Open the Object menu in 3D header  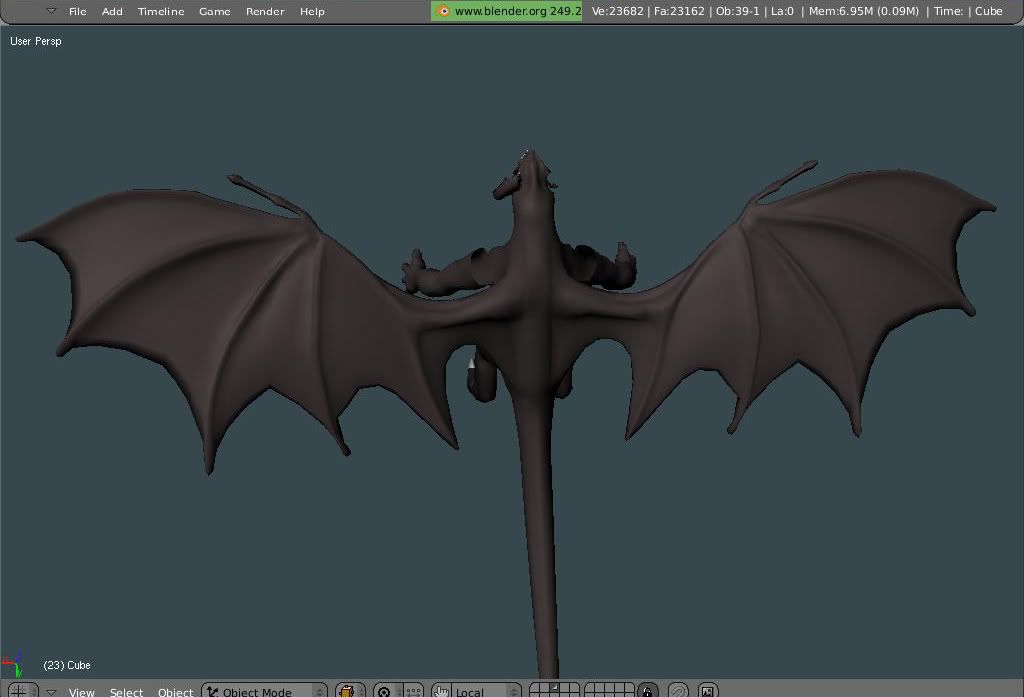175,692
